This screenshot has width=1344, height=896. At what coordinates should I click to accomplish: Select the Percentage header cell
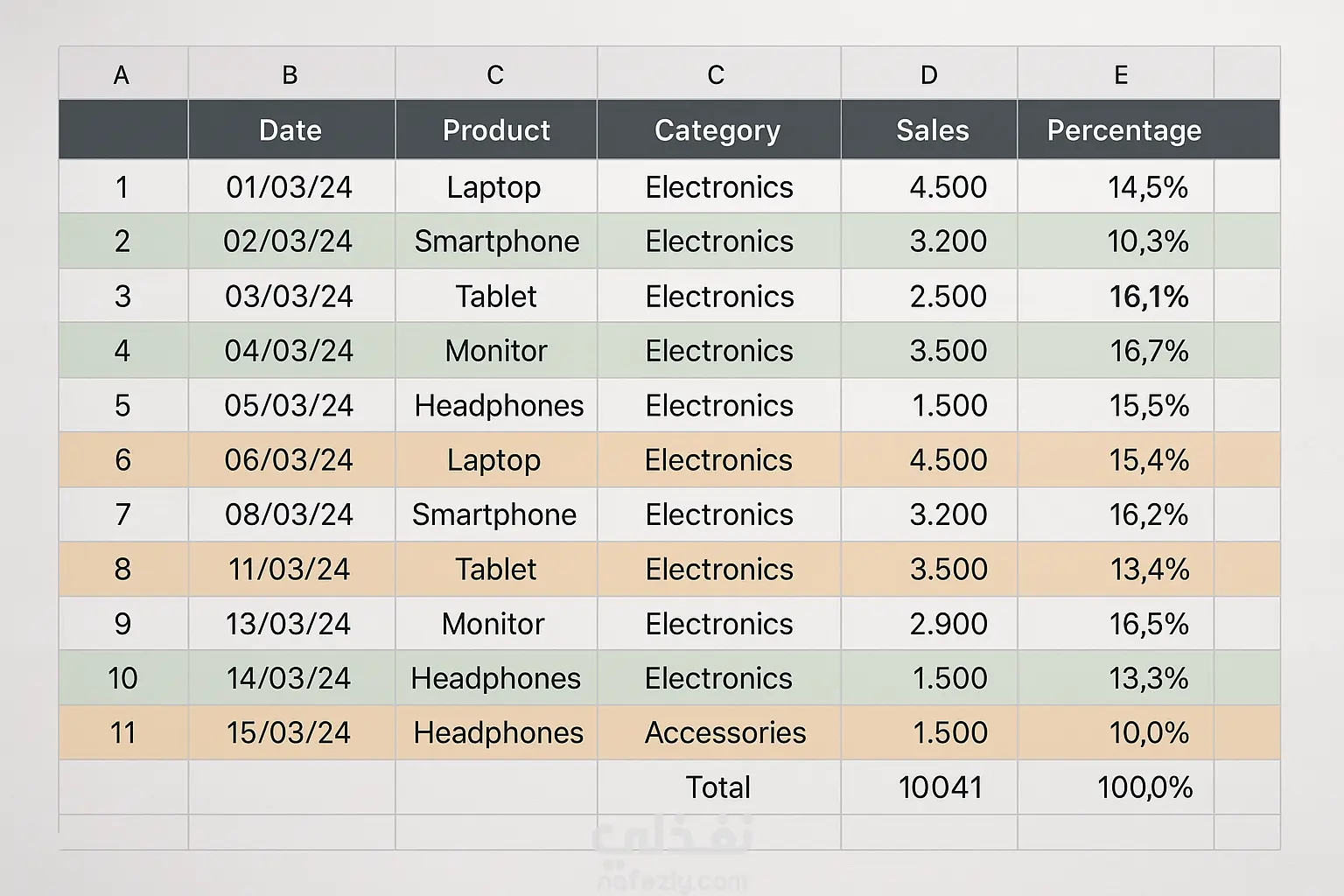[1123, 130]
